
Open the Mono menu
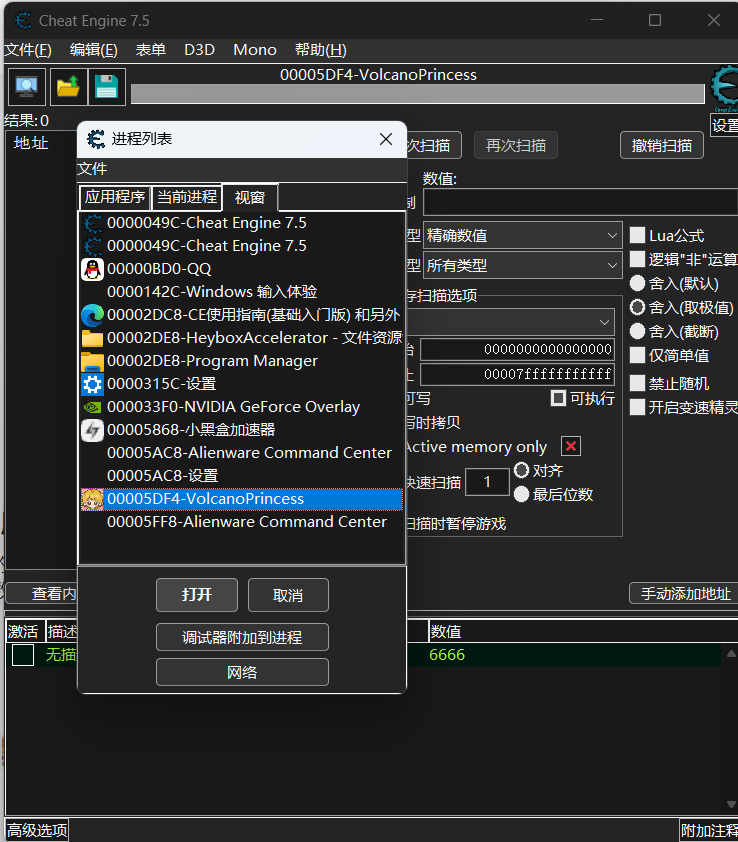point(255,50)
